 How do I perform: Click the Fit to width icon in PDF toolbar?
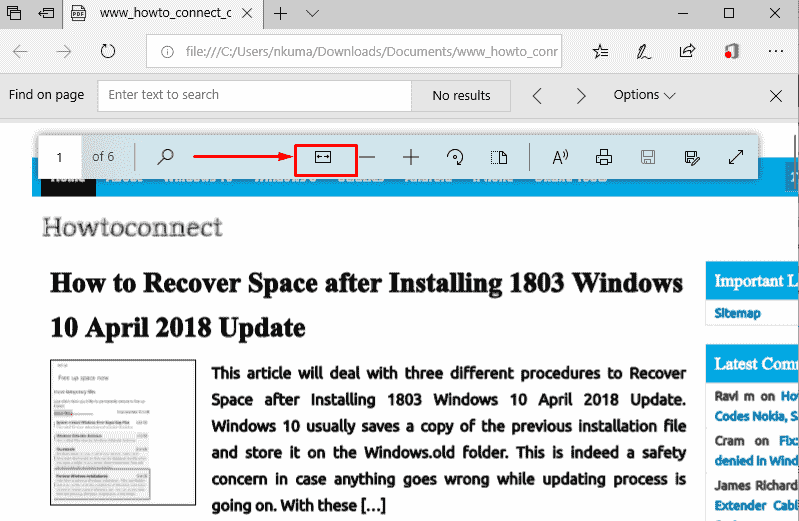(323, 157)
